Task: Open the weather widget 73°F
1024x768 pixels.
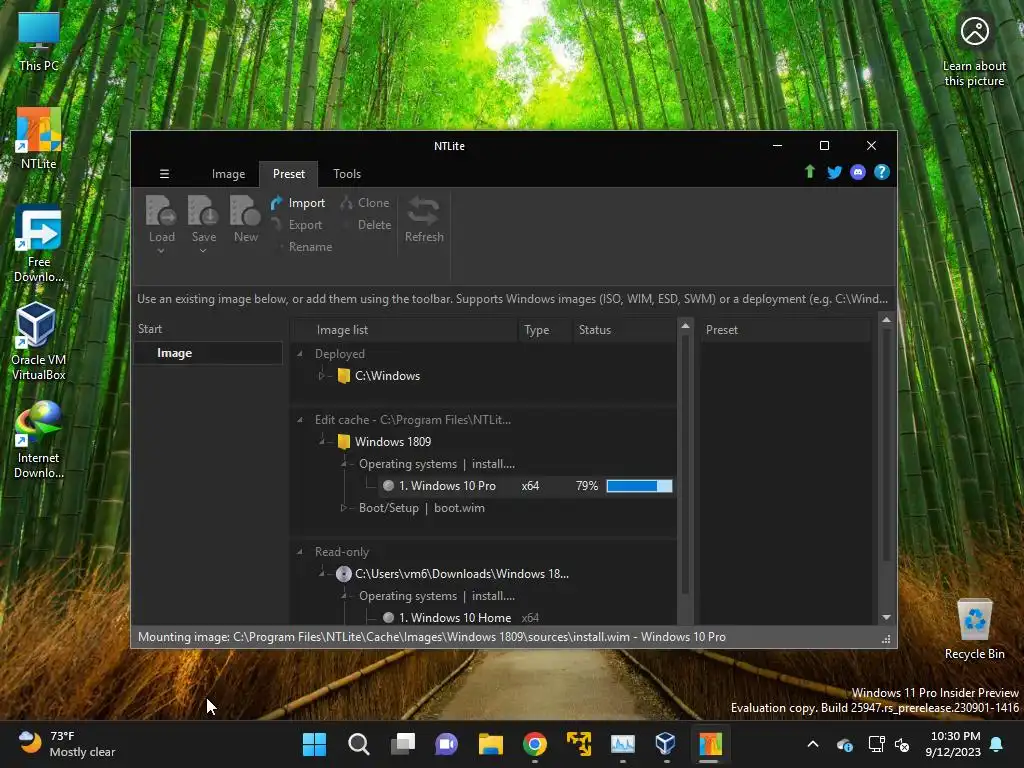Action: tap(67, 744)
